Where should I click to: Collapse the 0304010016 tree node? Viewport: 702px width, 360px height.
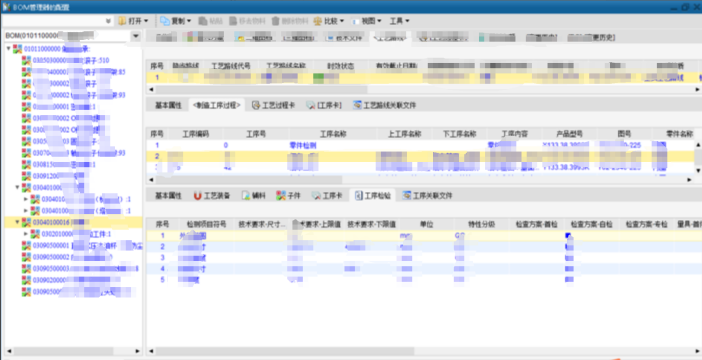click(17, 222)
